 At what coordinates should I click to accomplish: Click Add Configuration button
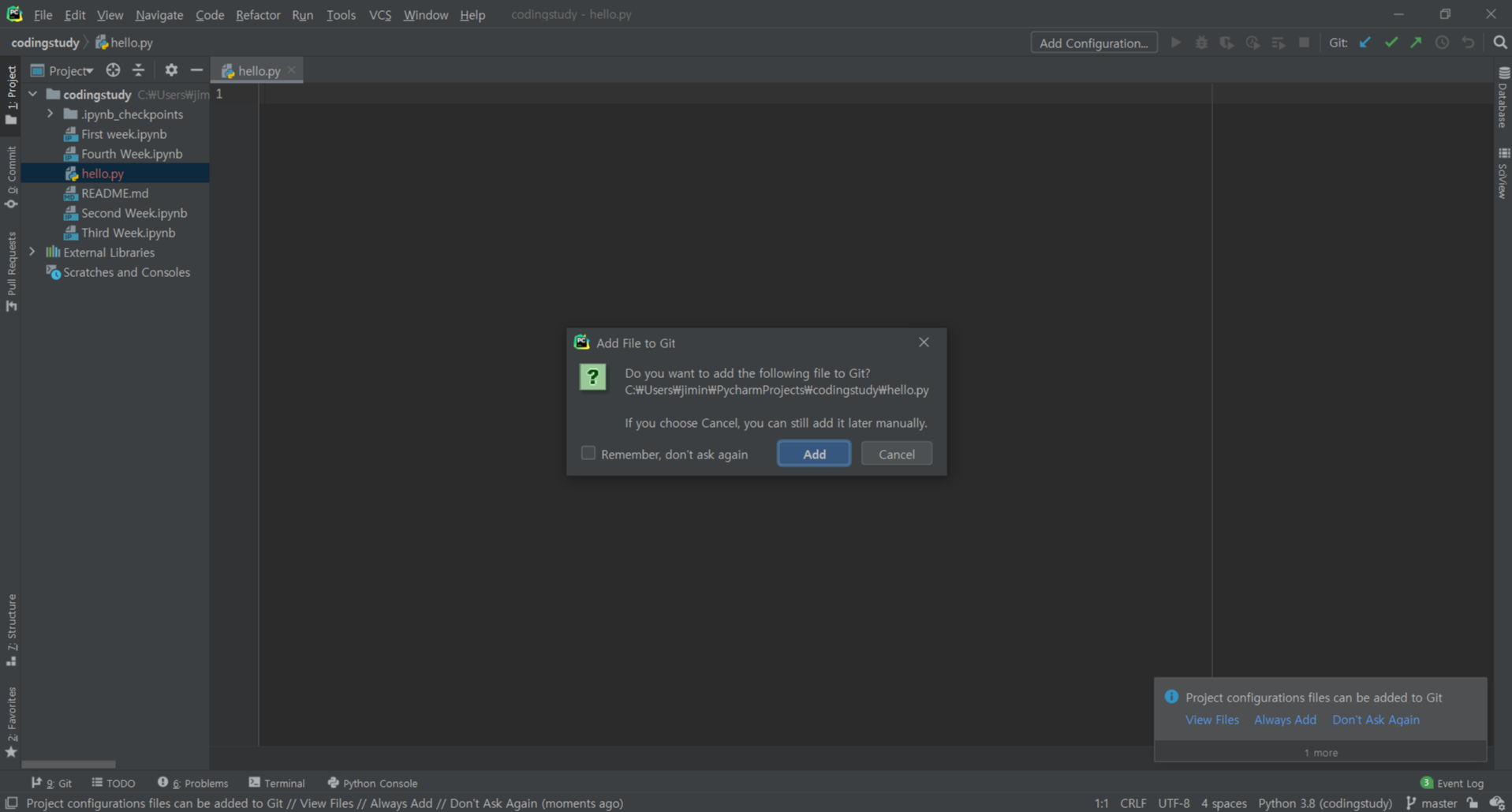click(x=1093, y=43)
